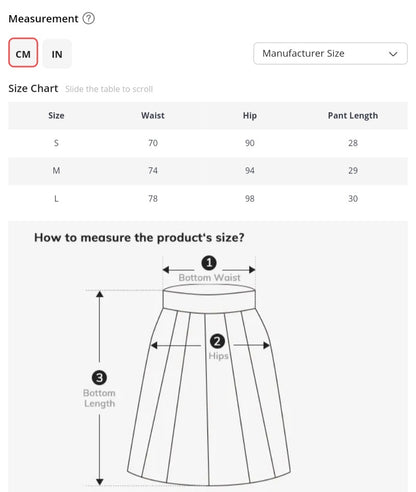The width and height of the screenshot is (416, 492).
Task: Click the Waist column header
Action: tap(153, 115)
